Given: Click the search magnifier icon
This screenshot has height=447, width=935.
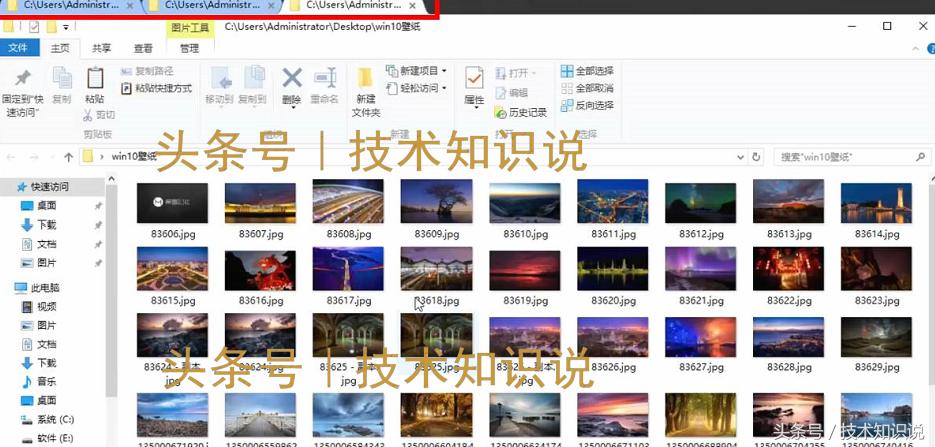Looking at the screenshot, I should (921, 157).
